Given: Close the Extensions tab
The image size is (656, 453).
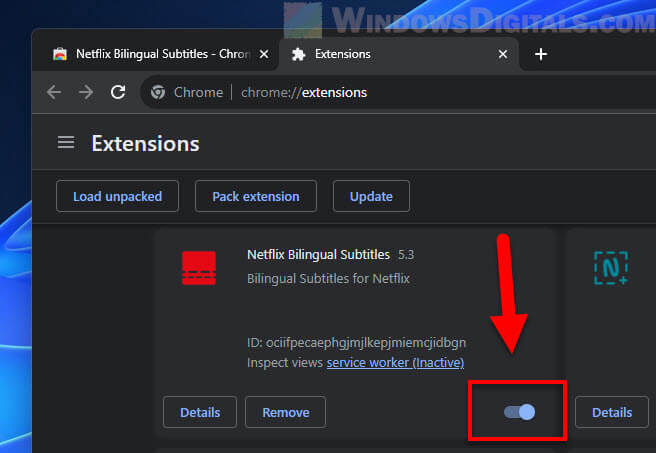Looking at the screenshot, I should click(x=503, y=54).
